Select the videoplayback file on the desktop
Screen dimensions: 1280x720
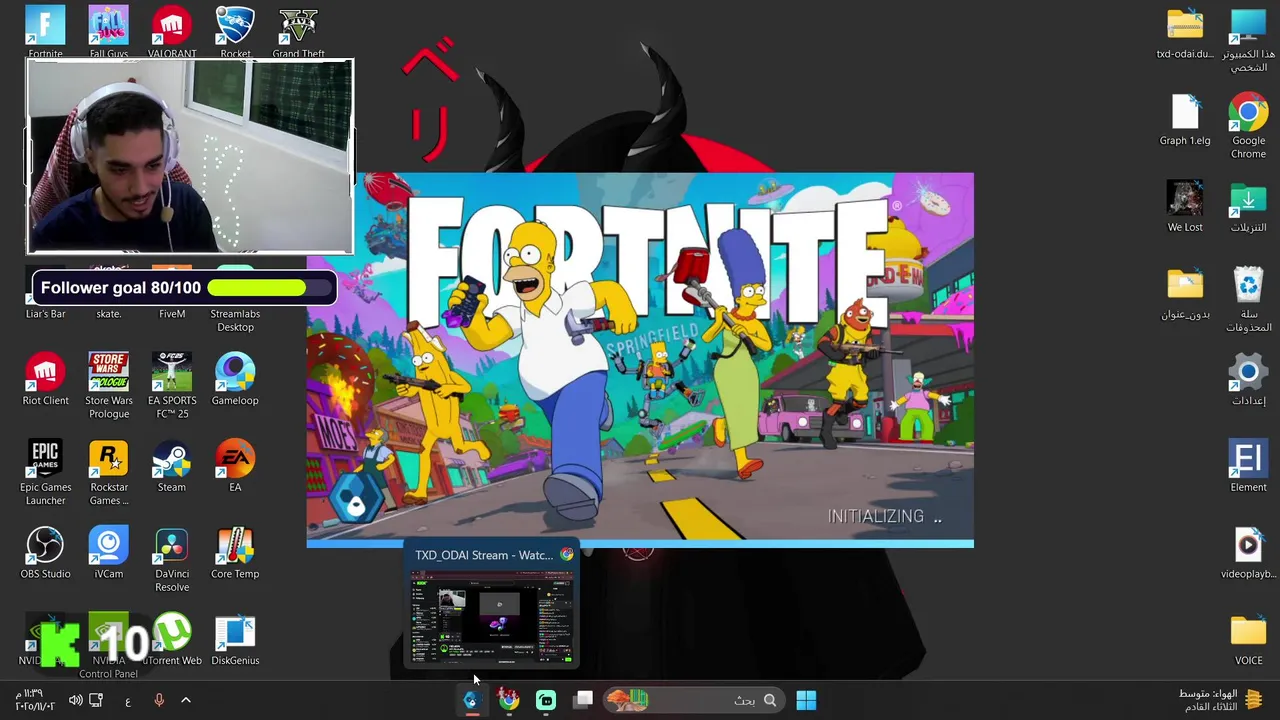click(x=1248, y=553)
